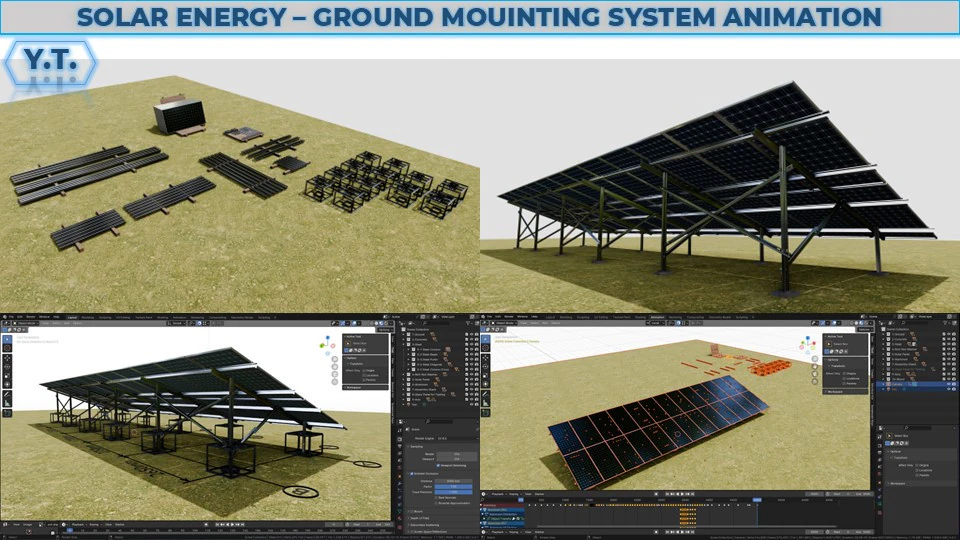This screenshot has width=960, height=540.
Task: Open Keying menu in right timeline
Action: (x=513, y=493)
